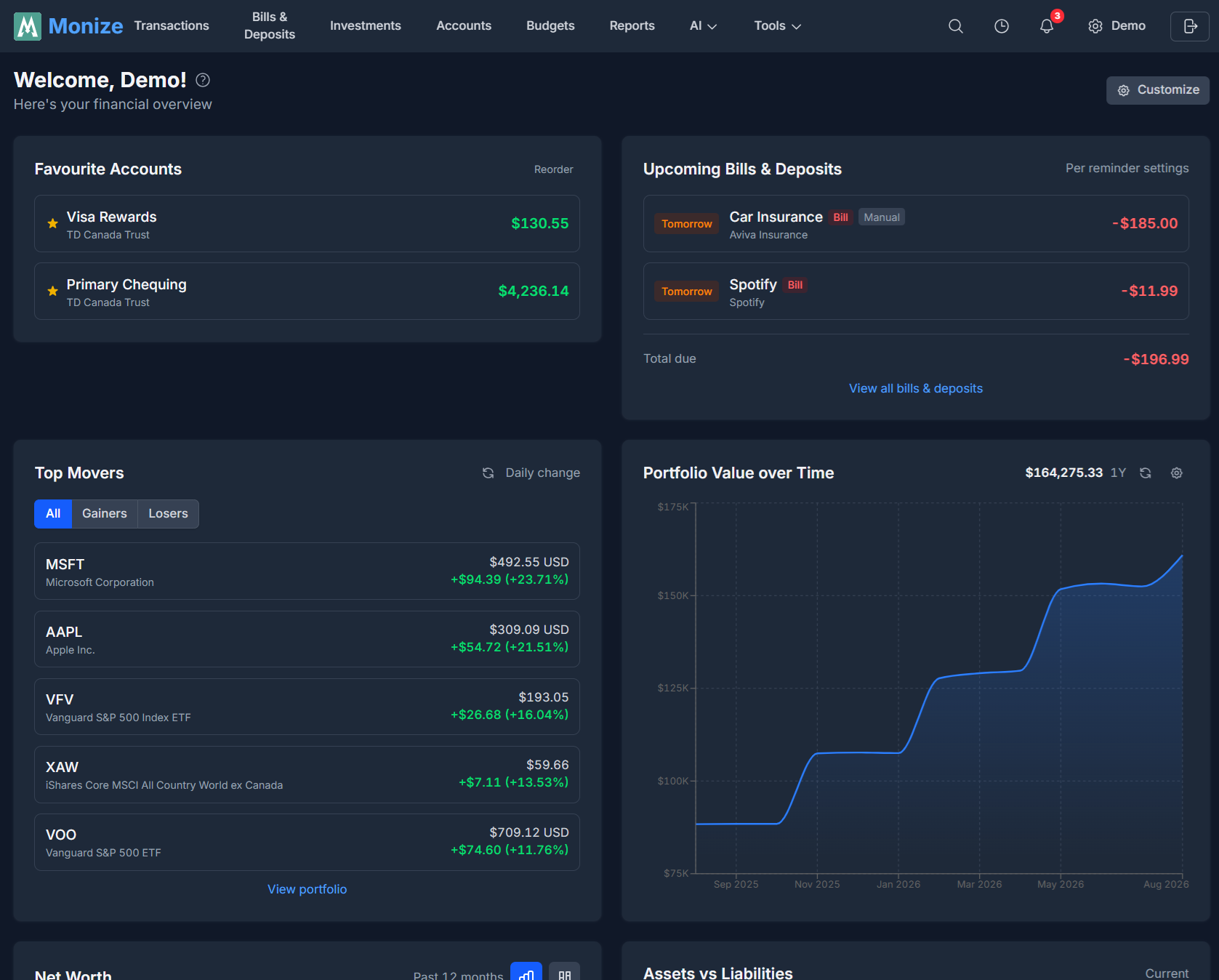Click Past 12 months label
1219x980 pixels.
click(x=458, y=974)
